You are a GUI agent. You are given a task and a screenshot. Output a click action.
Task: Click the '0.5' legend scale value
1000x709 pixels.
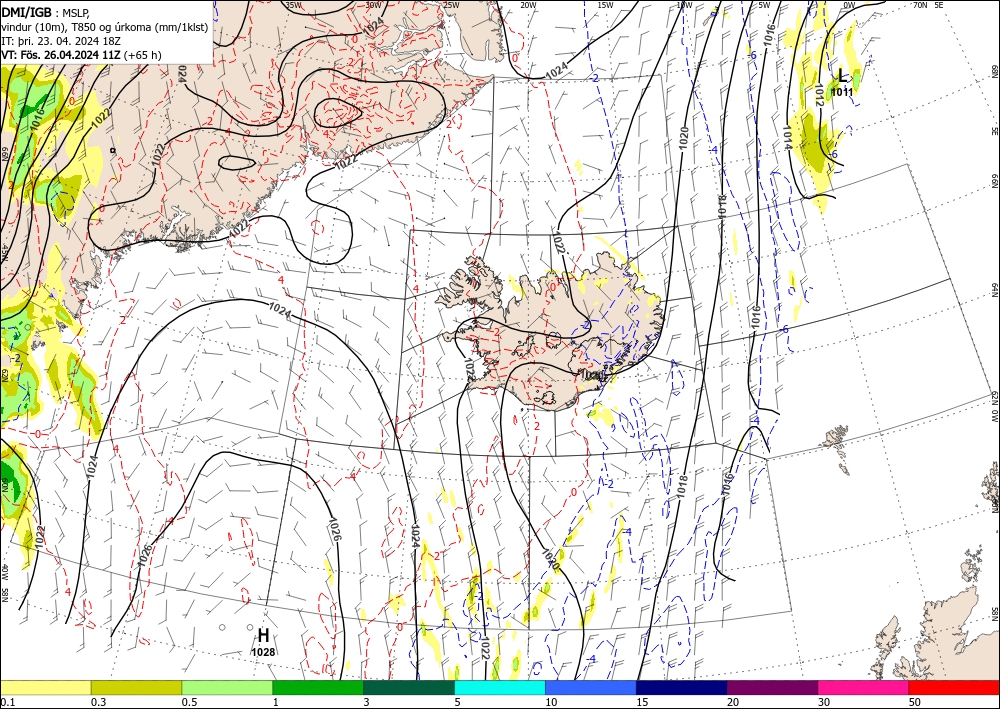click(189, 702)
